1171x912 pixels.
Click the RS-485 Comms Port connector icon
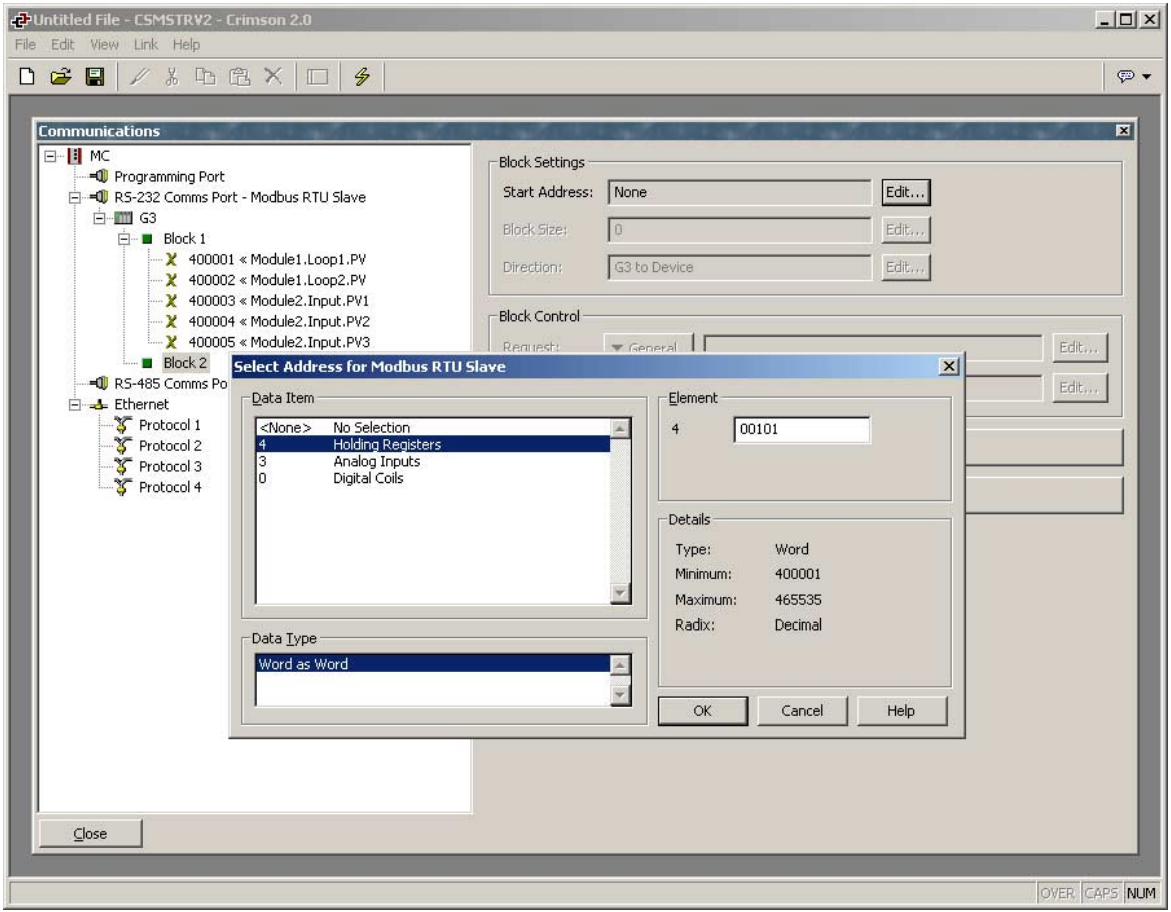click(x=99, y=383)
